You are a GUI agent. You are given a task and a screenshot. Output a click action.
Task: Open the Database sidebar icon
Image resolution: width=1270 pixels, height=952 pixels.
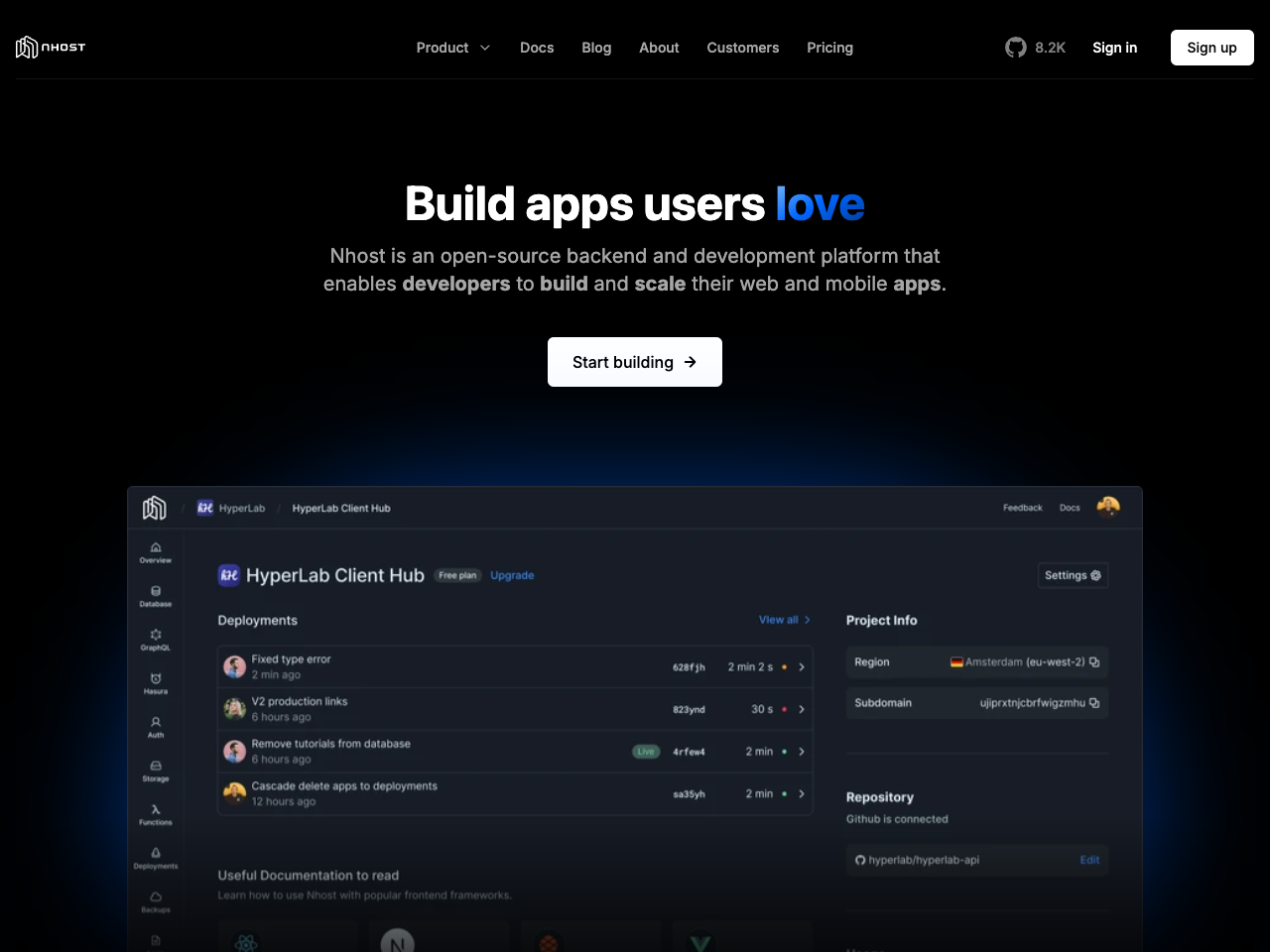156,596
